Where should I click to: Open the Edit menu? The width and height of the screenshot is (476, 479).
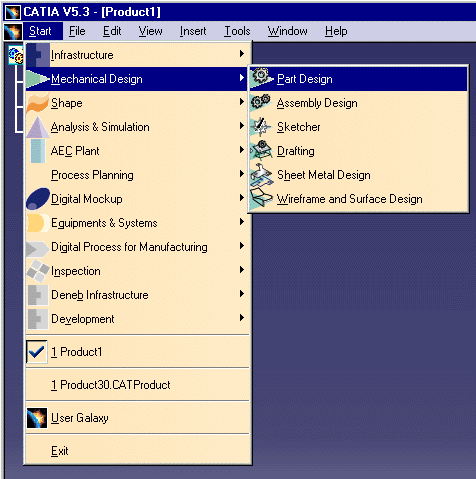pos(112,31)
